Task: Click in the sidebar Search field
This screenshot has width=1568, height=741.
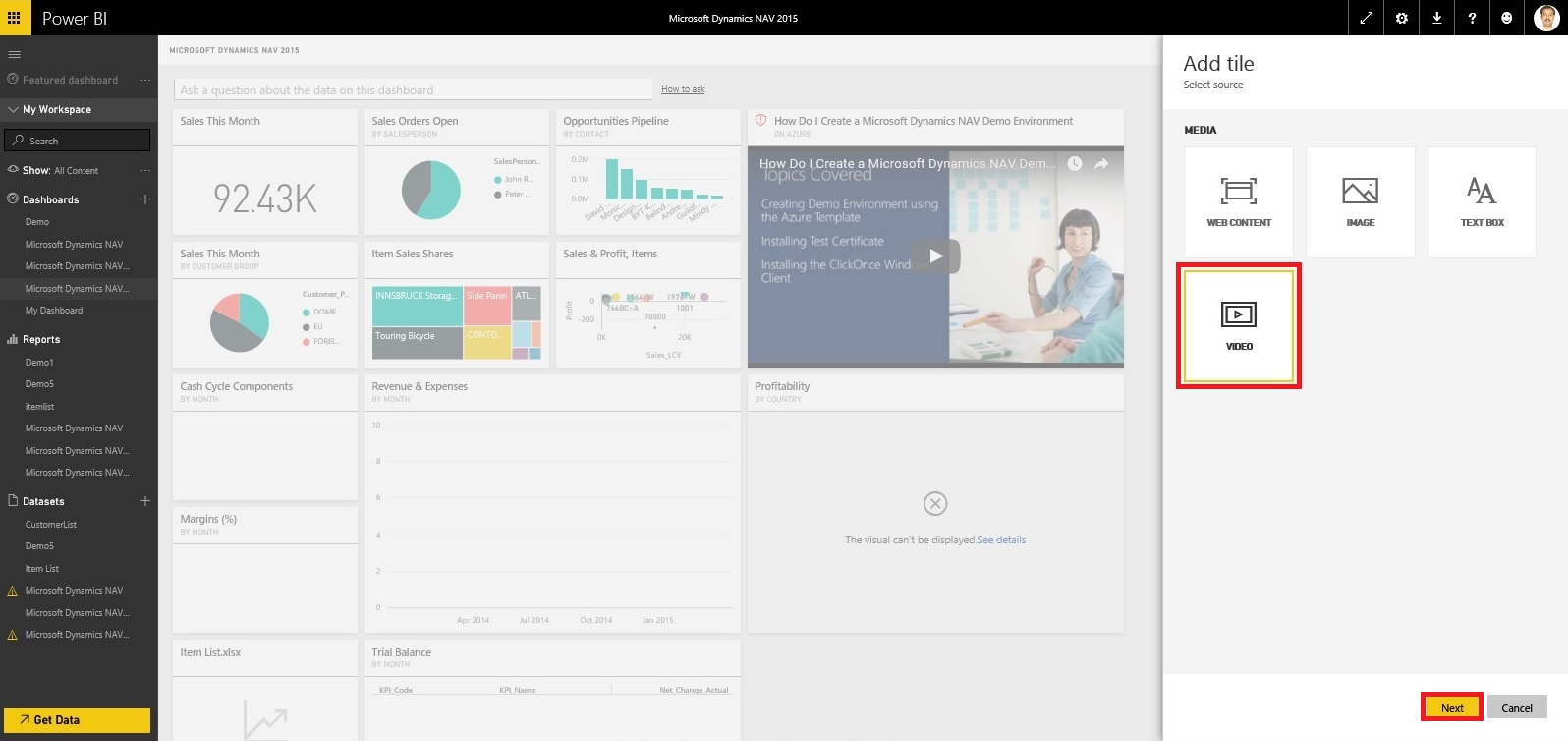Action: pyautogui.click(x=79, y=141)
